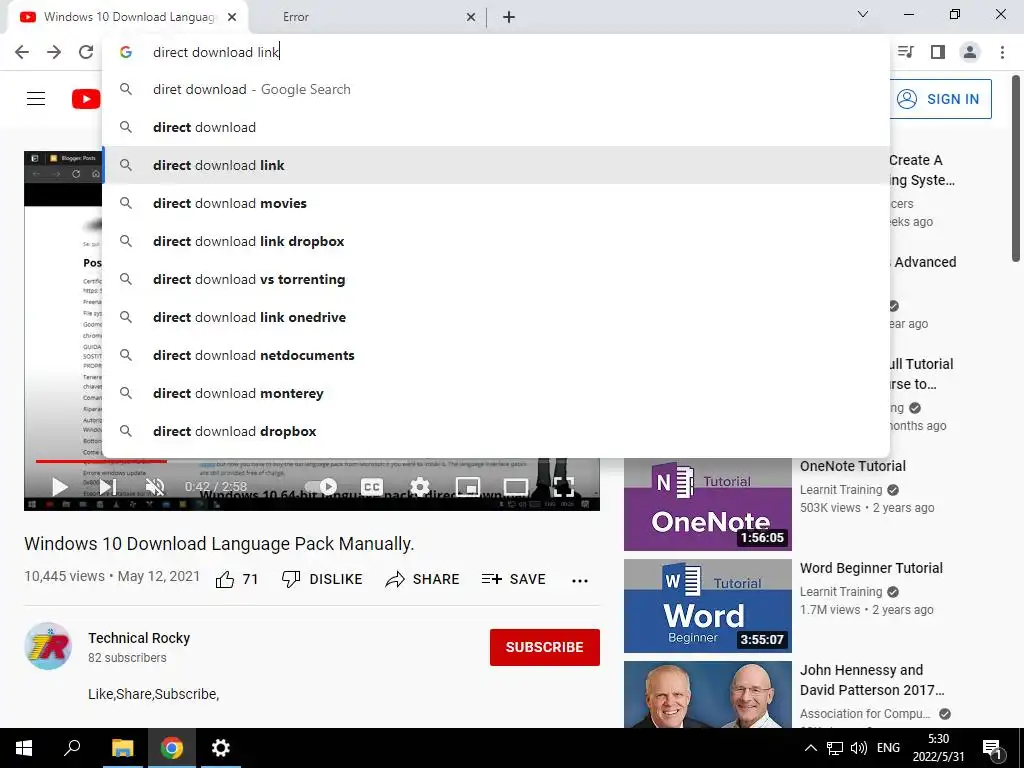Viewport: 1024px width, 768px height.
Task: Select suggestion 'direct download vs torrenting'
Action: tap(496, 279)
